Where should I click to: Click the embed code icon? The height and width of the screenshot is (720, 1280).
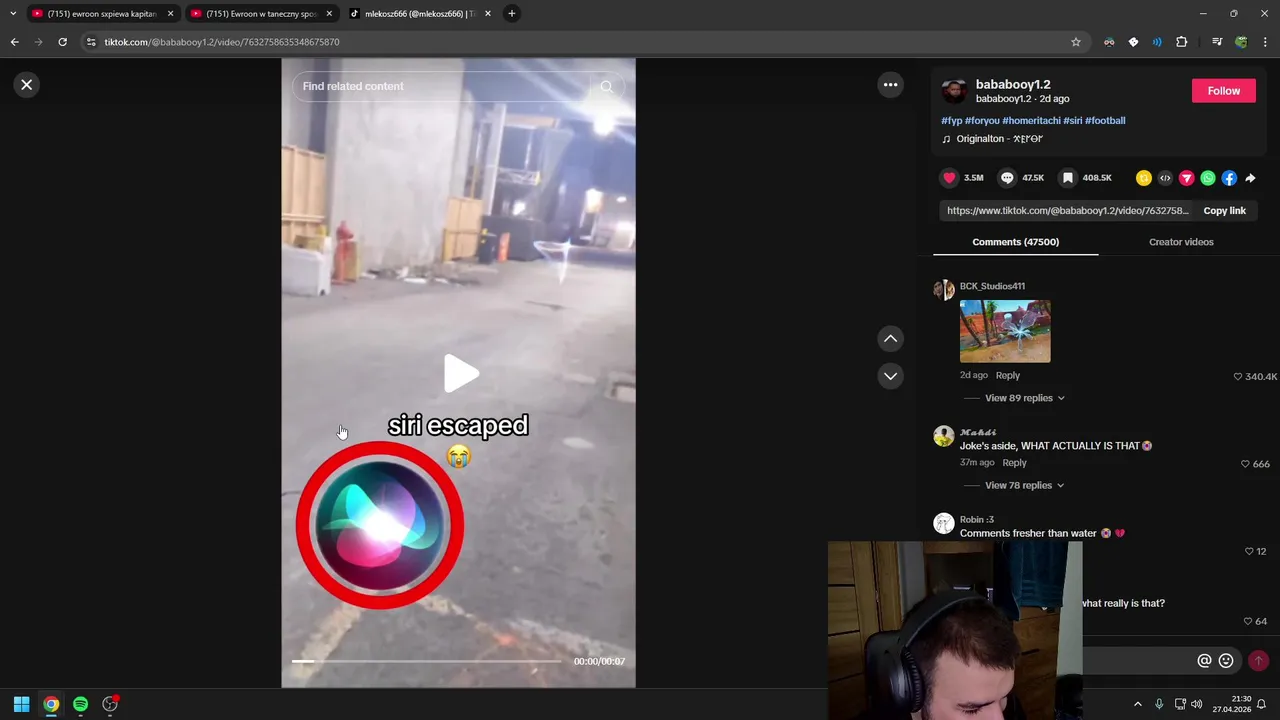1165,178
